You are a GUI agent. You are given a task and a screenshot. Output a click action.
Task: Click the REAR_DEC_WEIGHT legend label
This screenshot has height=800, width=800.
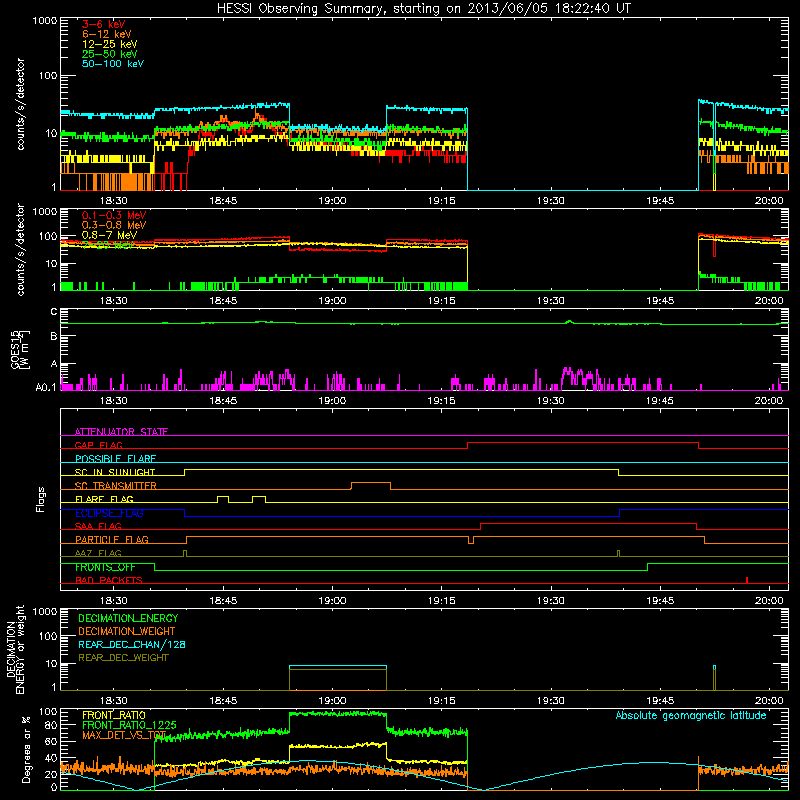click(x=123, y=658)
